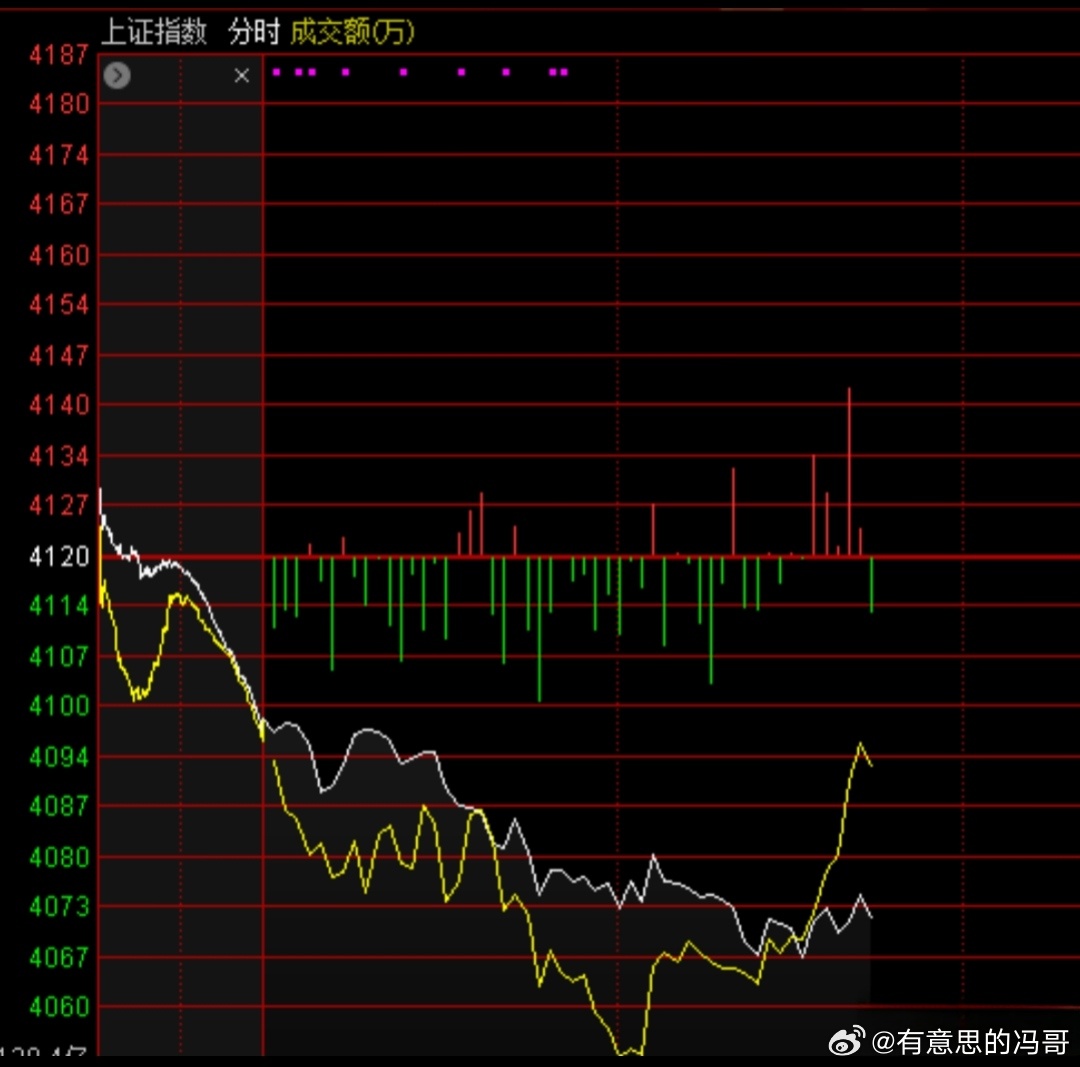Screen dimensions: 1080x1067
Task: Click the 4167 price axis label
Action: 59,205
